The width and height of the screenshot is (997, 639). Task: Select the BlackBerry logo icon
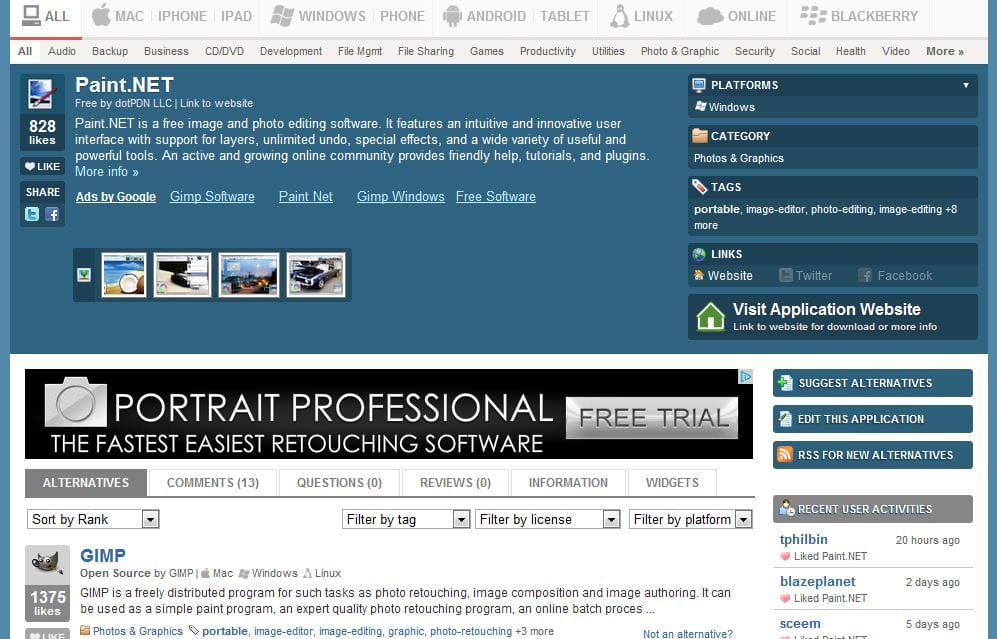point(813,15)
